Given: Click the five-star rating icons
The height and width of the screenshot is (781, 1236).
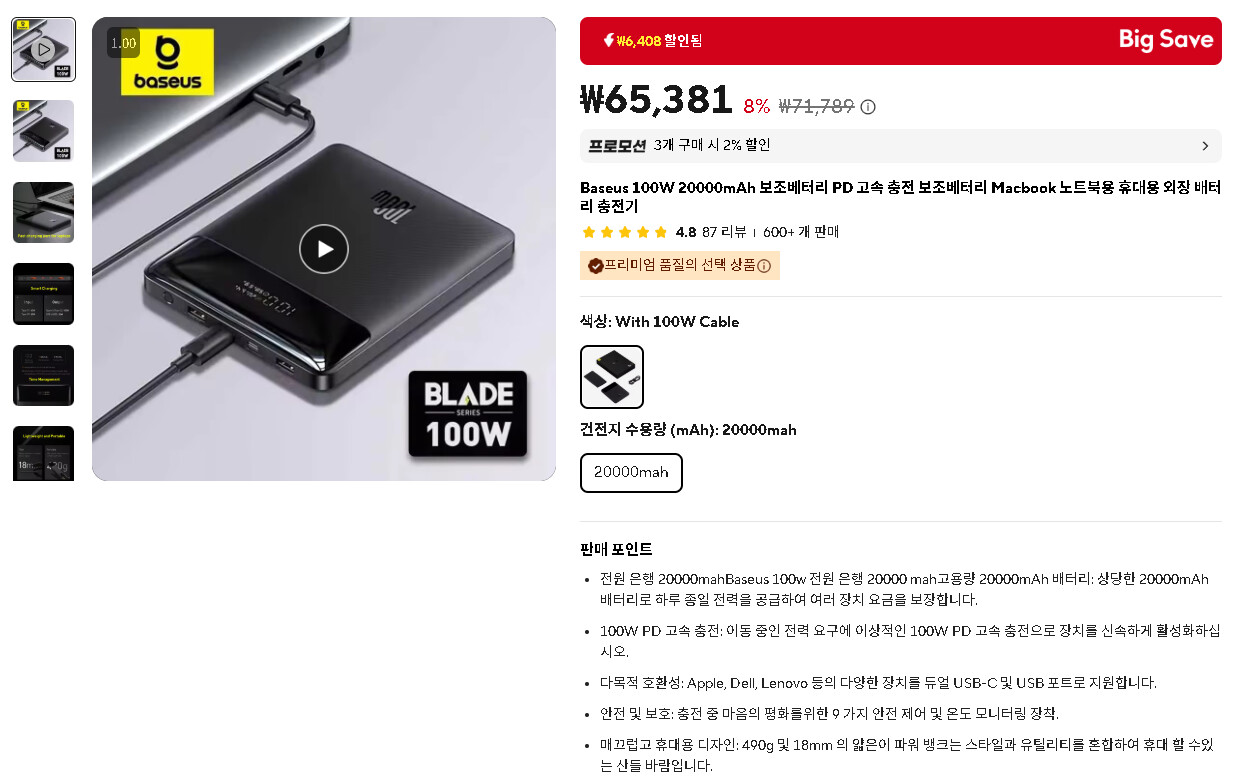Looking at the screenshot, I should click(625, 232).
